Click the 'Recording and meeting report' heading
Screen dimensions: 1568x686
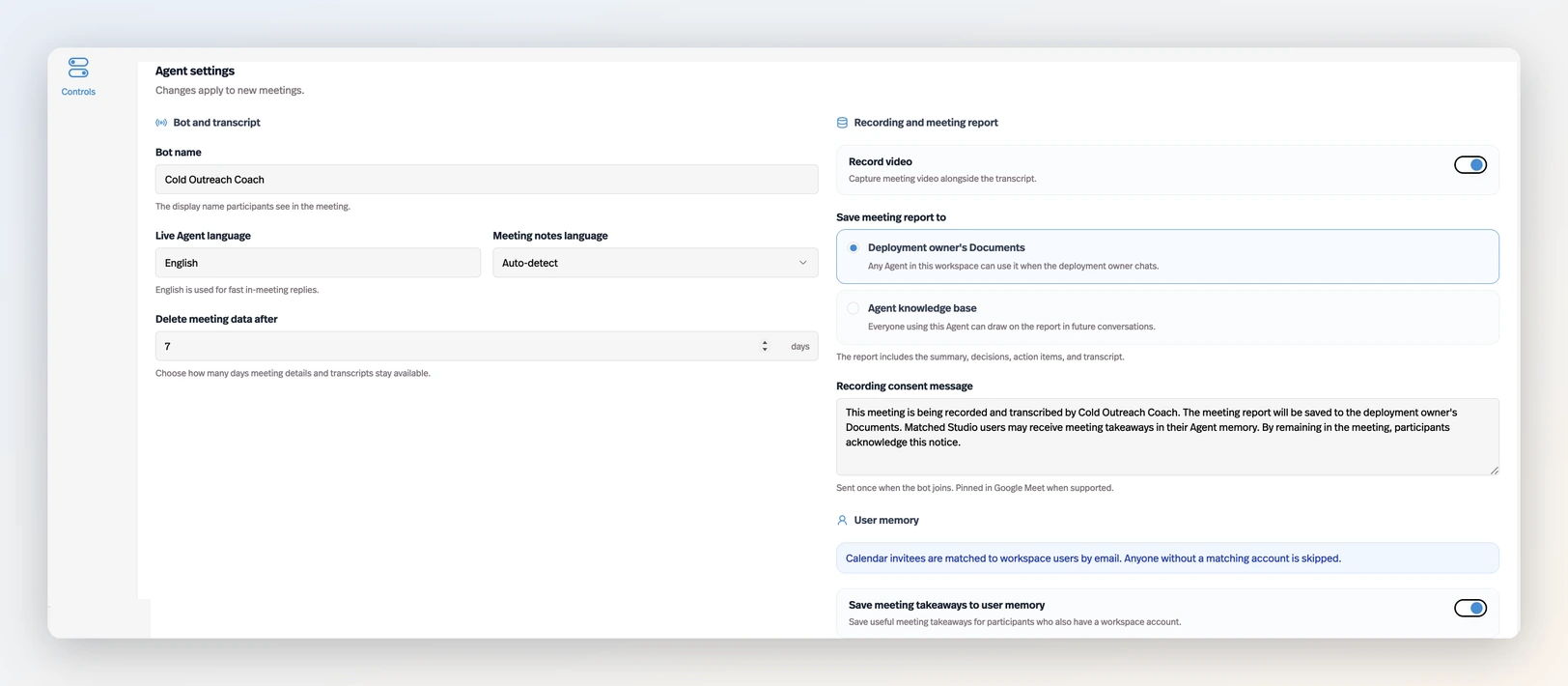pos(926,123)
